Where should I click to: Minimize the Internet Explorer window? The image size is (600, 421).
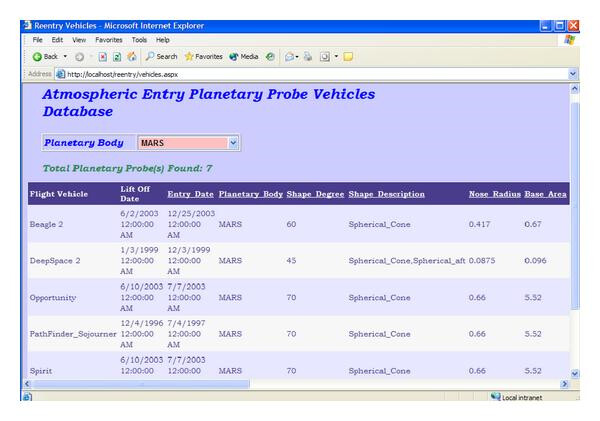546,26
